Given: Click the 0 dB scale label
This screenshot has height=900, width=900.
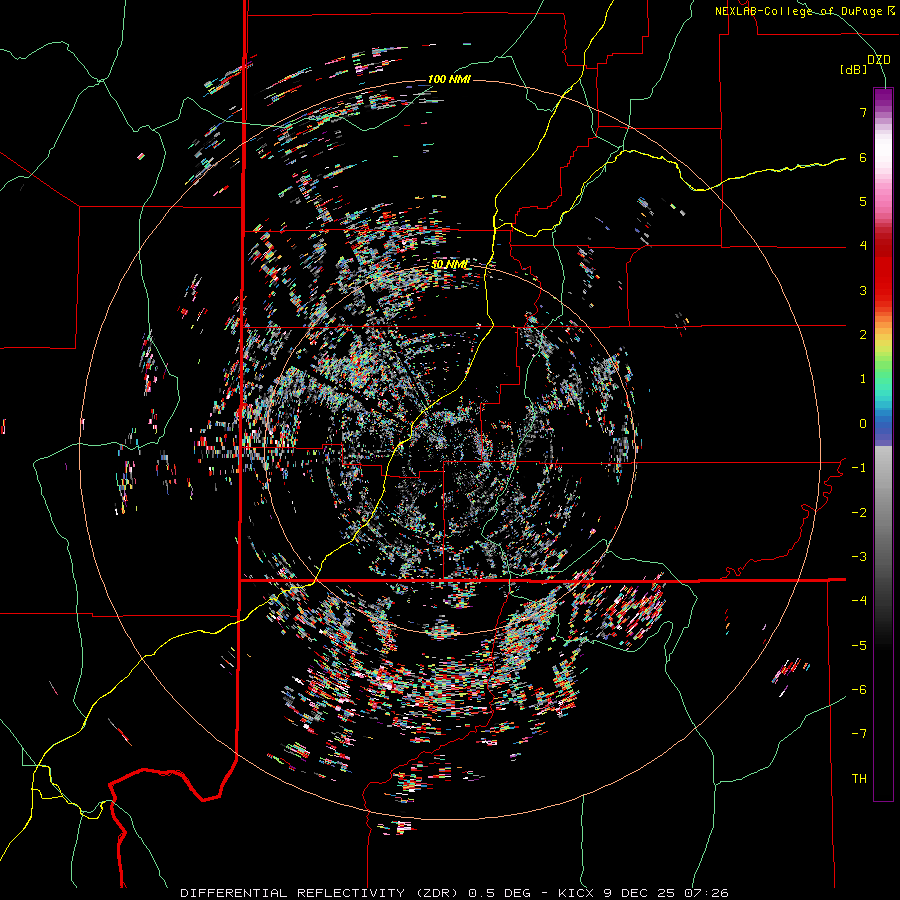Looking at the screenshot, I should tap(863, 424).
